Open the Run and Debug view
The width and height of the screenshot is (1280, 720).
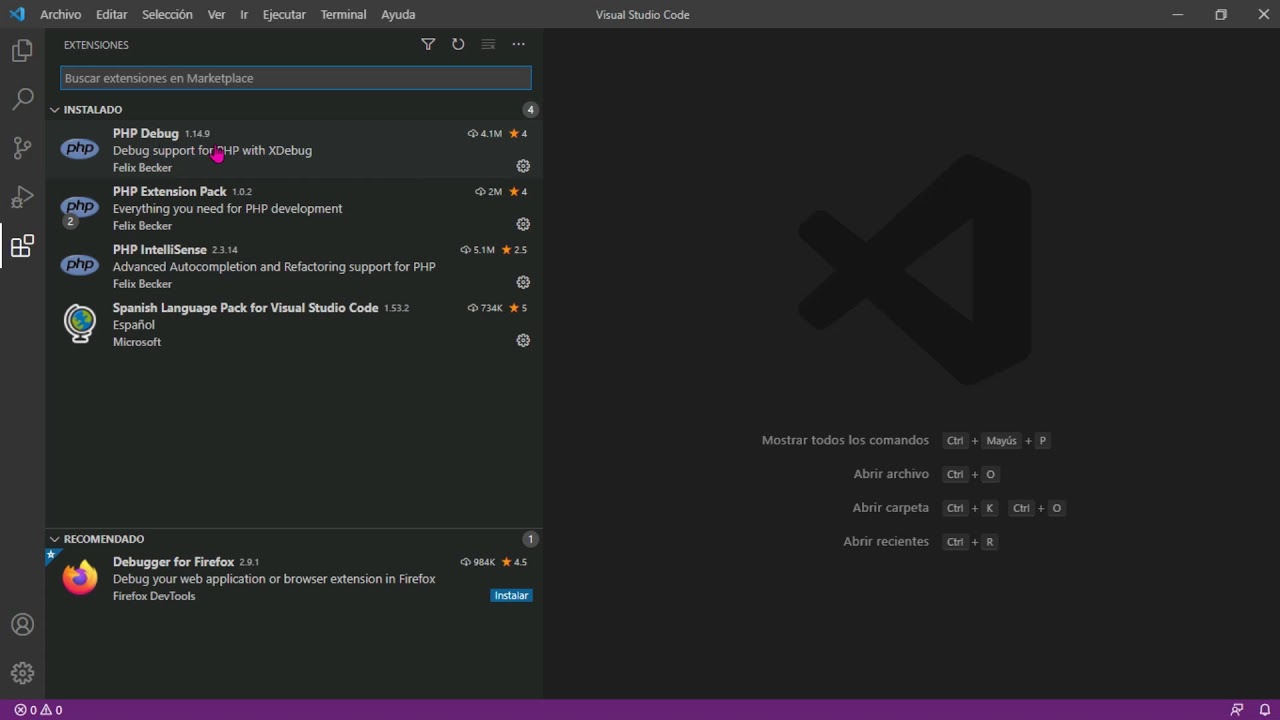pyautogui.click(x=22, y=197)
